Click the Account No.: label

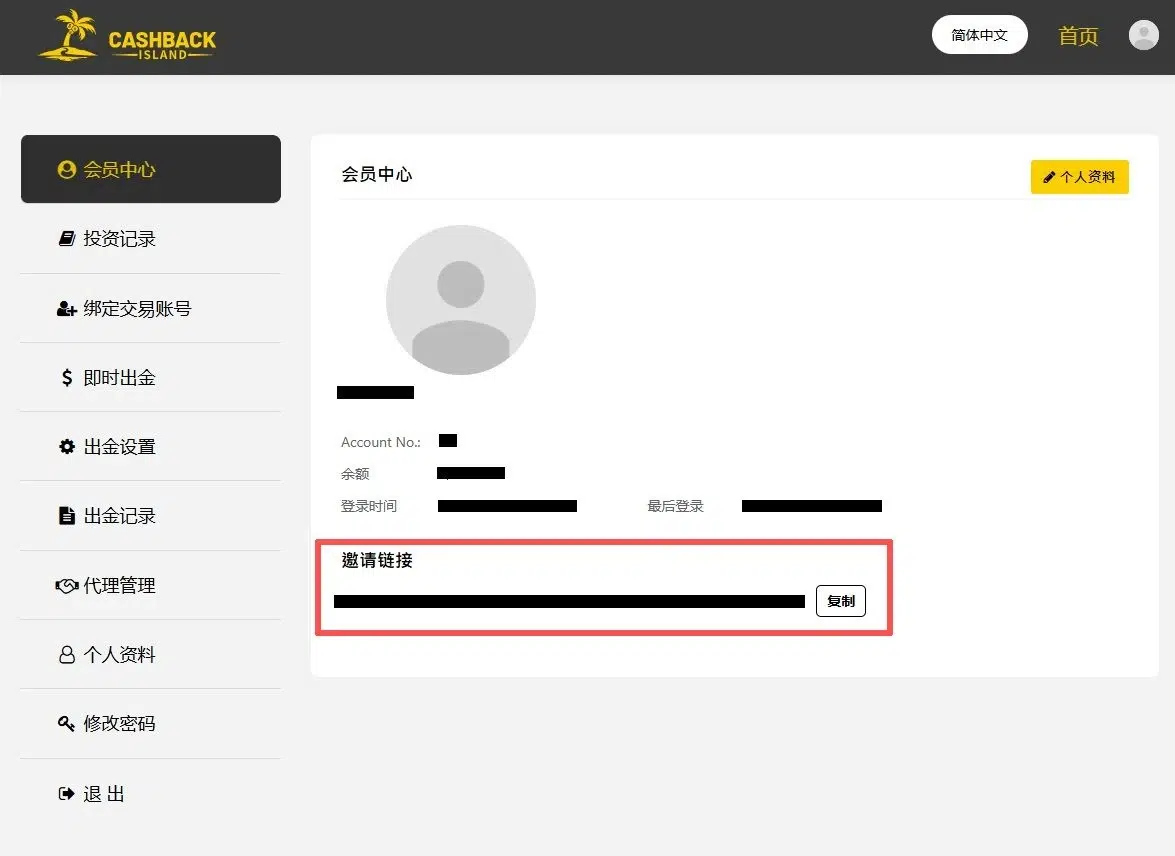[x=381, y=442]
